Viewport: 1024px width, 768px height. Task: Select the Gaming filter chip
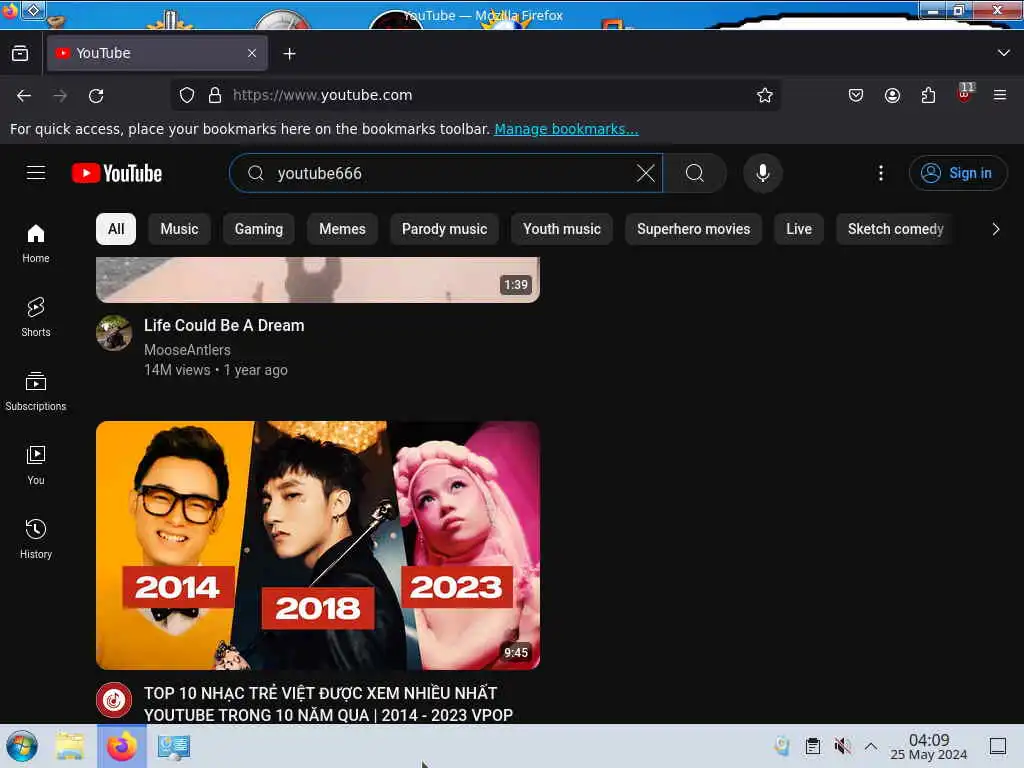coord(259,229)
